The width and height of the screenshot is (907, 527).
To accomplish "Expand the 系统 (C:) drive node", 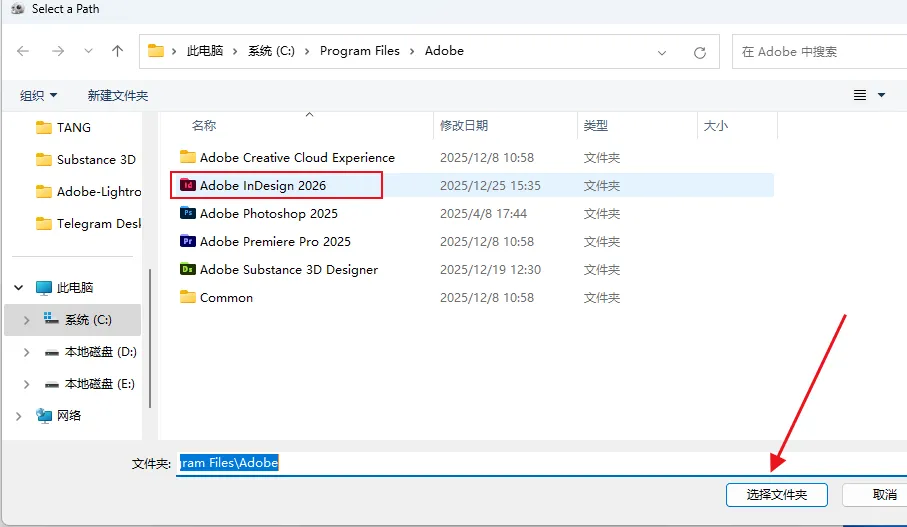I will pyautogui.click(x=26, y=320).
